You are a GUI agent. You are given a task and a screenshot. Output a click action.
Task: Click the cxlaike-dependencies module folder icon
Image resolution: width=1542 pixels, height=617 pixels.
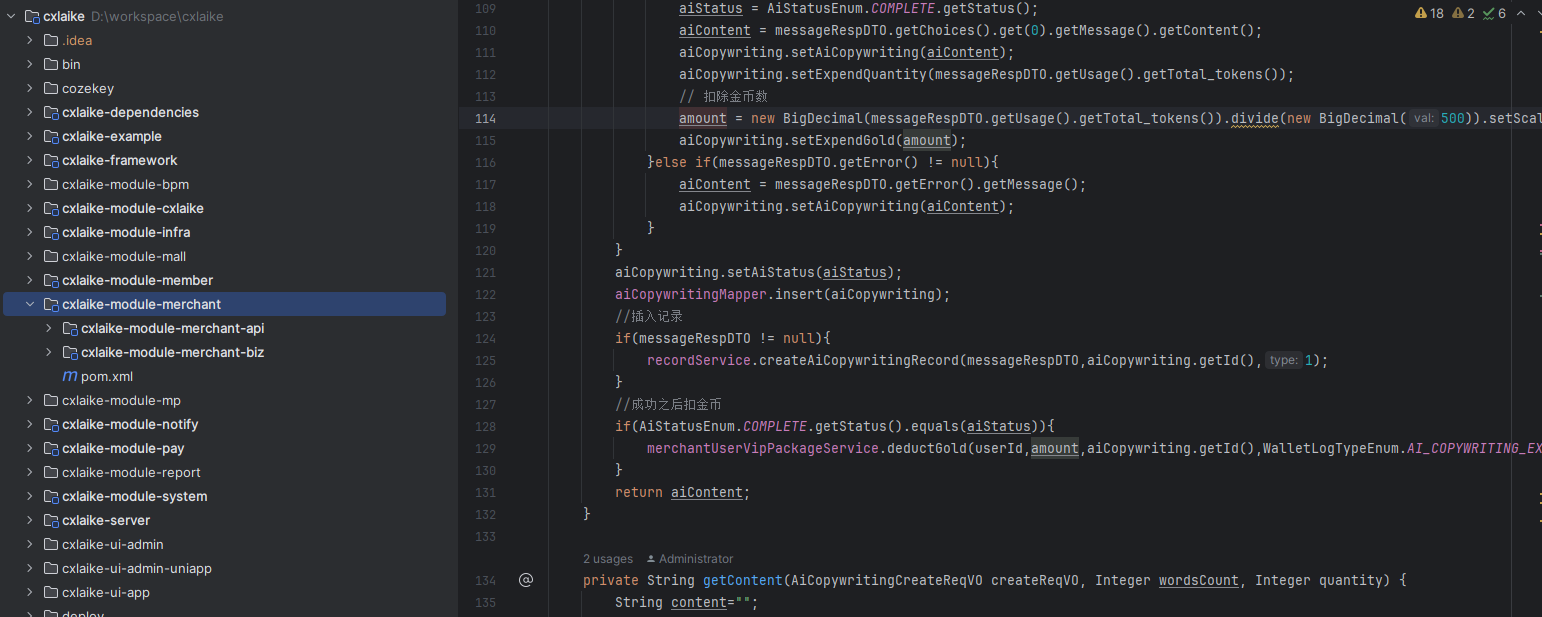pos(51,112)
